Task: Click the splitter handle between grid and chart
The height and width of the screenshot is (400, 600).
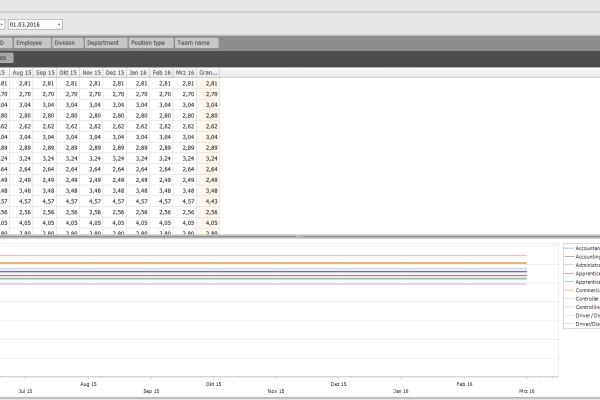Action: pos(300,236)
